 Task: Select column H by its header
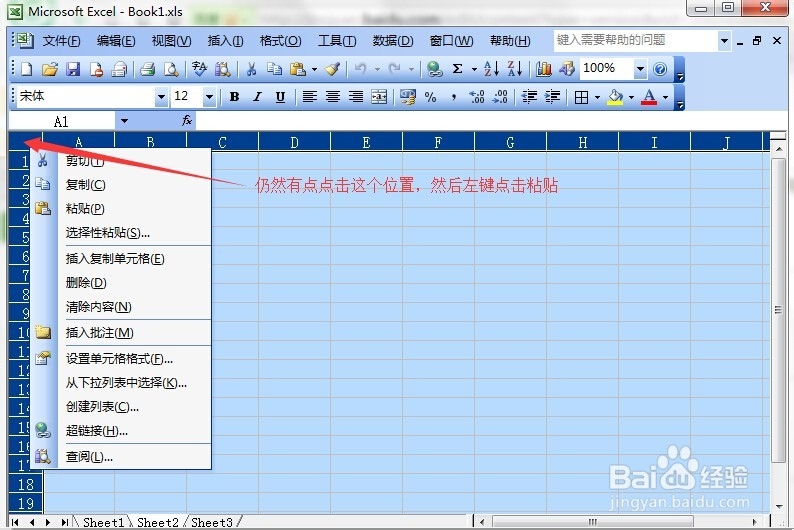click(582, 142)
